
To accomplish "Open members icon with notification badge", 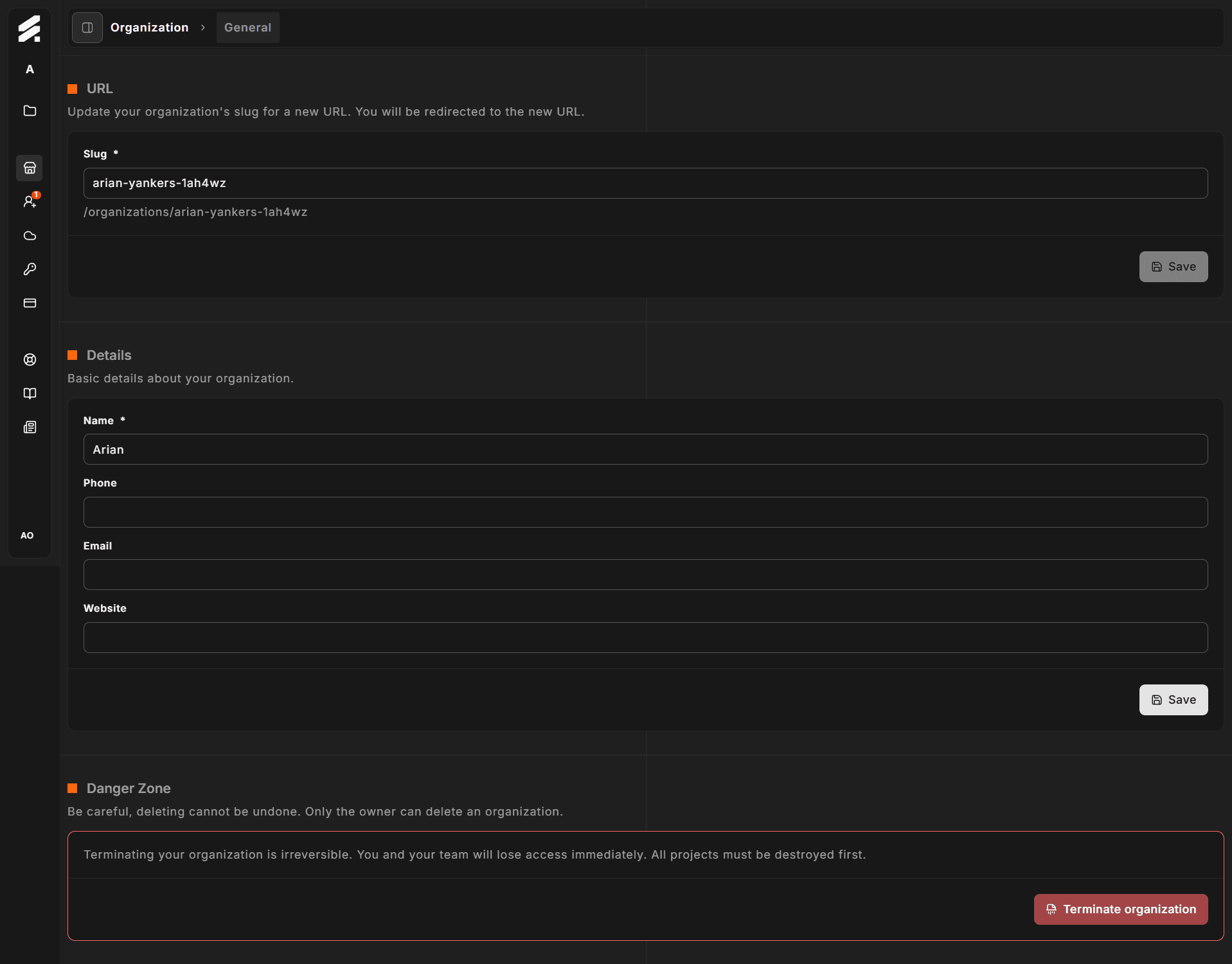I will 30,202.
